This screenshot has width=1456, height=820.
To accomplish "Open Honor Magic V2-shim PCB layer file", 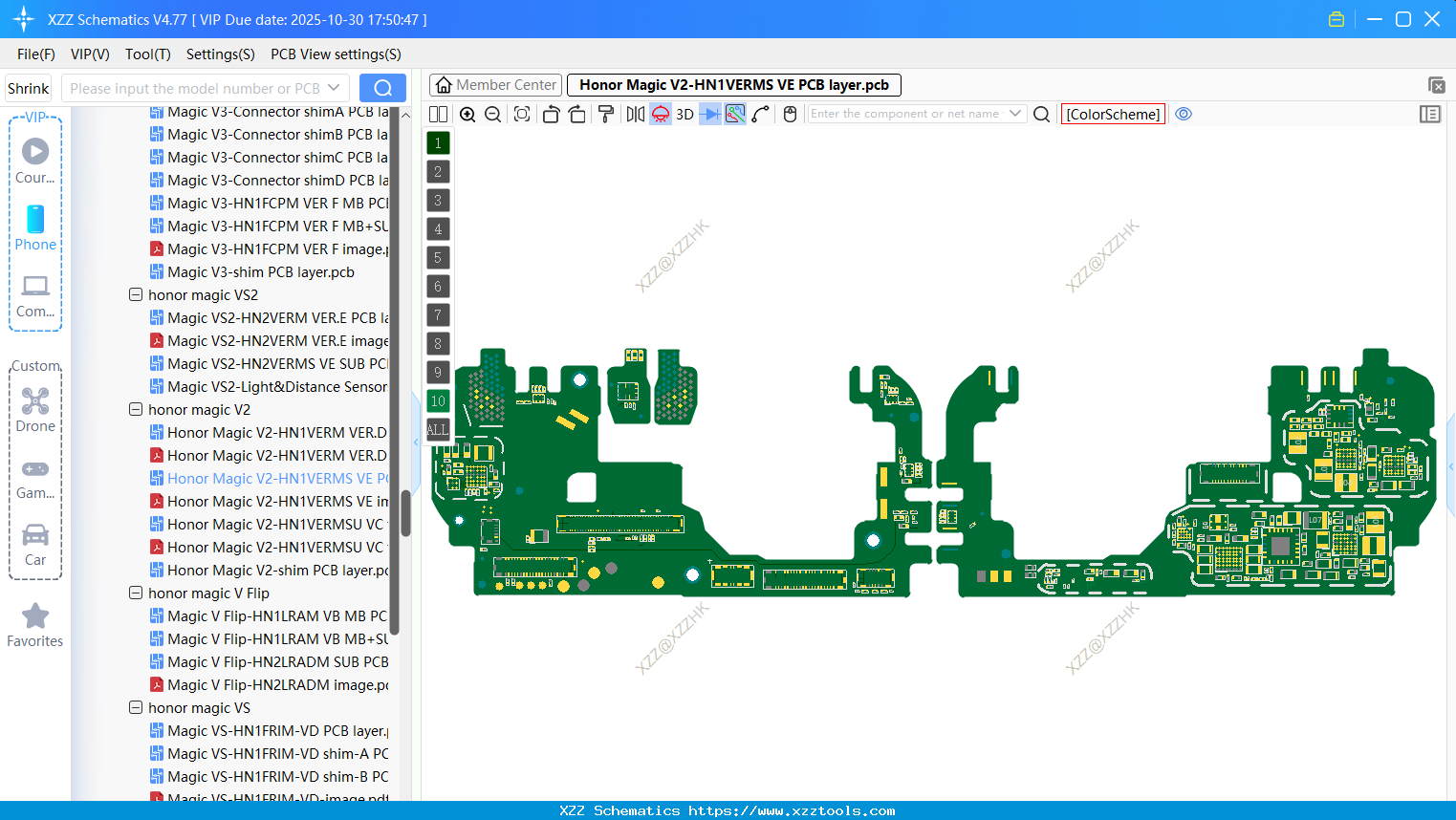I will (269, 570).
